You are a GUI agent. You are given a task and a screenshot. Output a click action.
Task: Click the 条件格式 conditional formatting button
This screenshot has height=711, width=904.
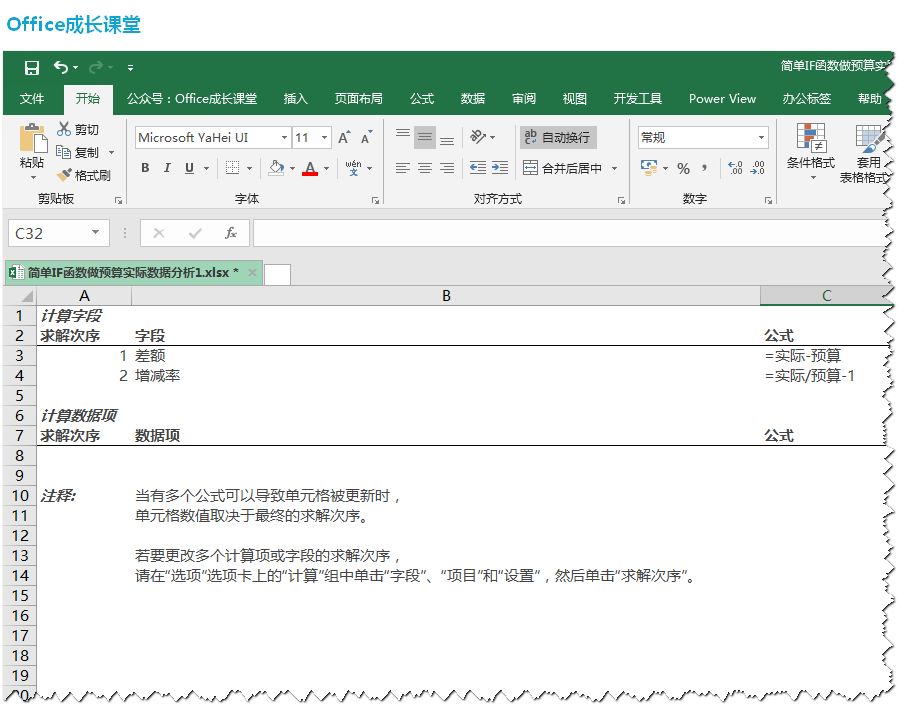[x=811, y=151]
